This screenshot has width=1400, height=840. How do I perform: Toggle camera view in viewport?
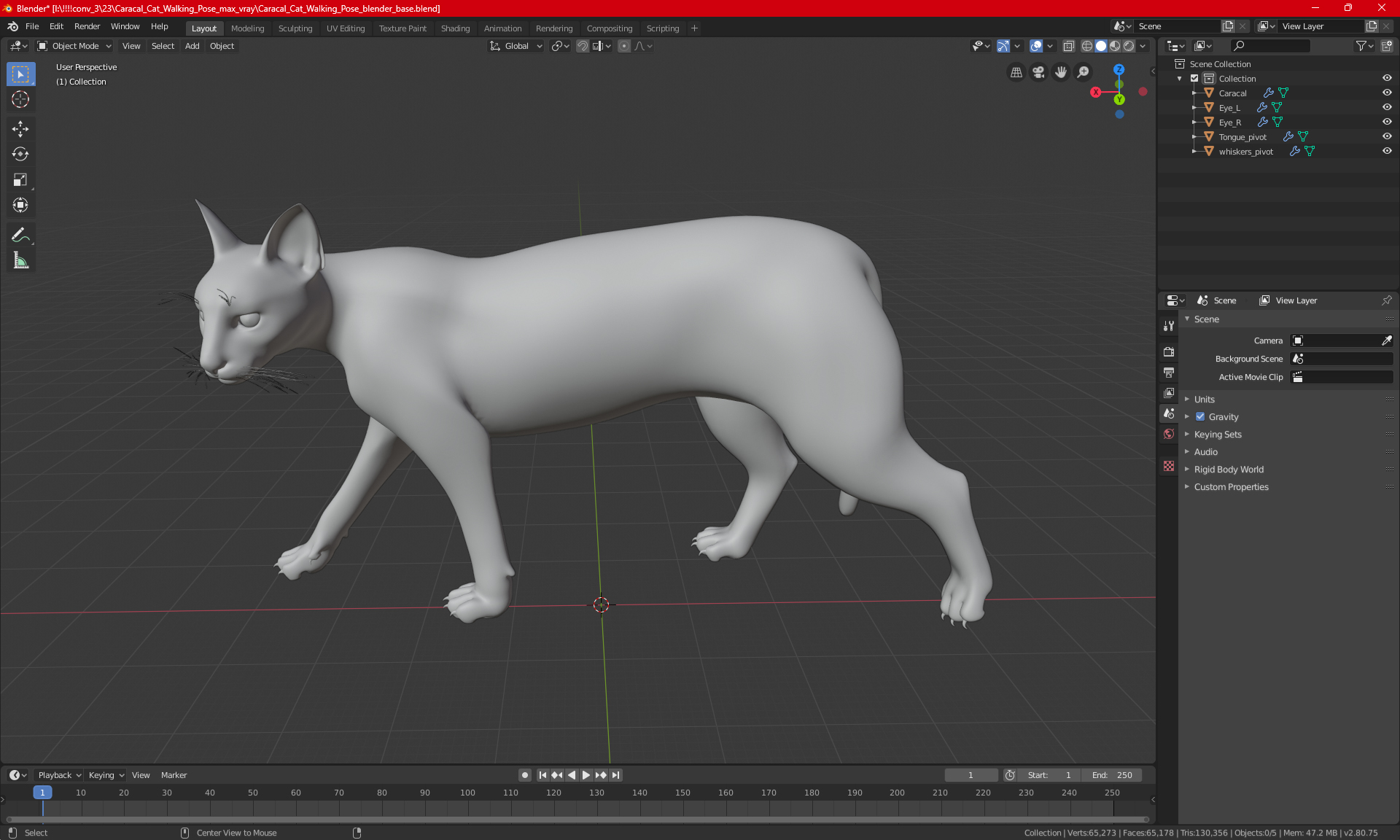pyautogui.click(x=1038, y=72)
